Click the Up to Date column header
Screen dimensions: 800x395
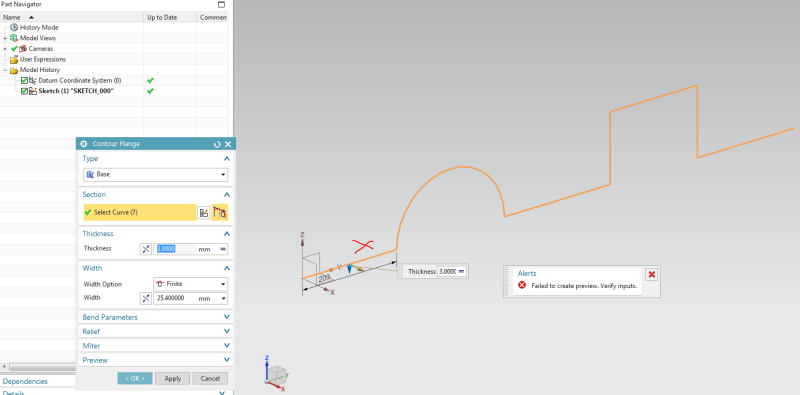[x=170, y=17]
